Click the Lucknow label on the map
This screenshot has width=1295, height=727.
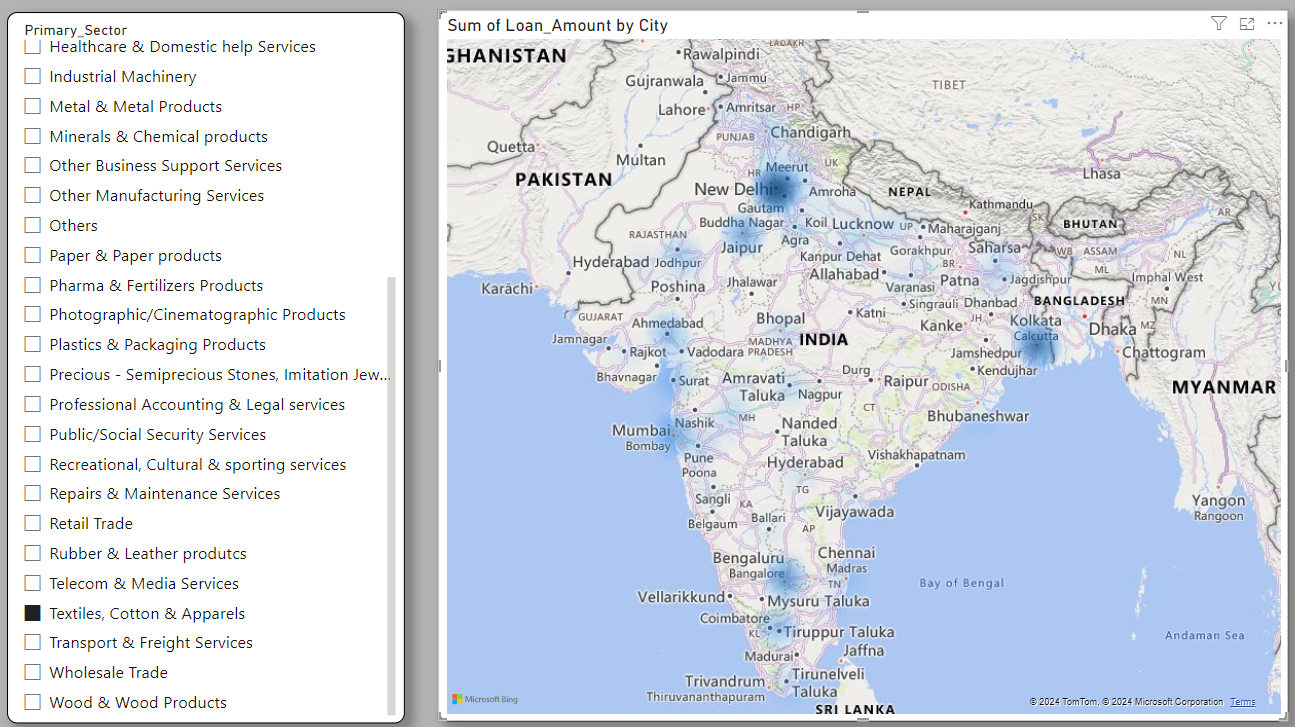863,223
